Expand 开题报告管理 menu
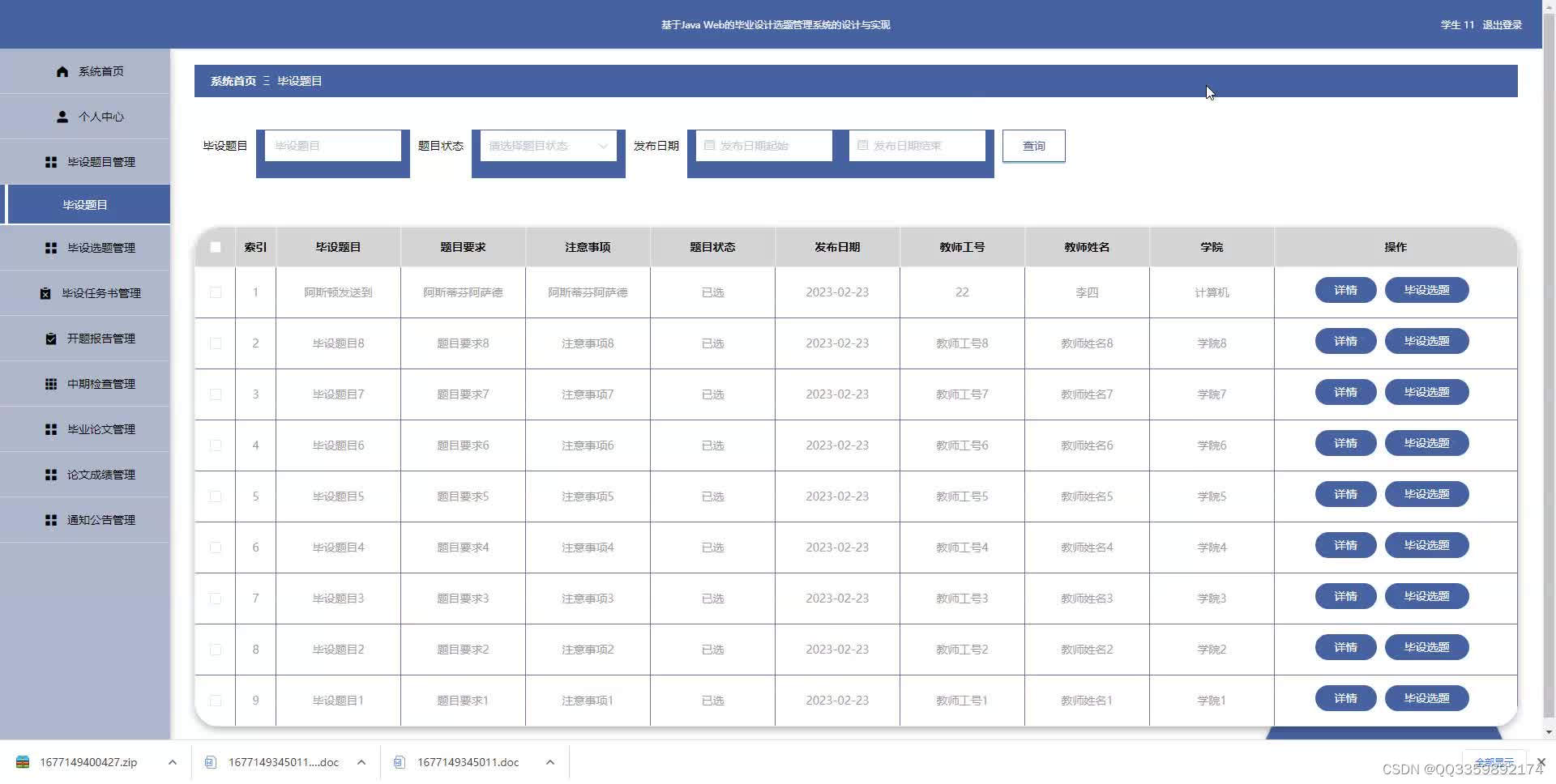This screenshot has height=784, width=1556. tap(85, 339)
